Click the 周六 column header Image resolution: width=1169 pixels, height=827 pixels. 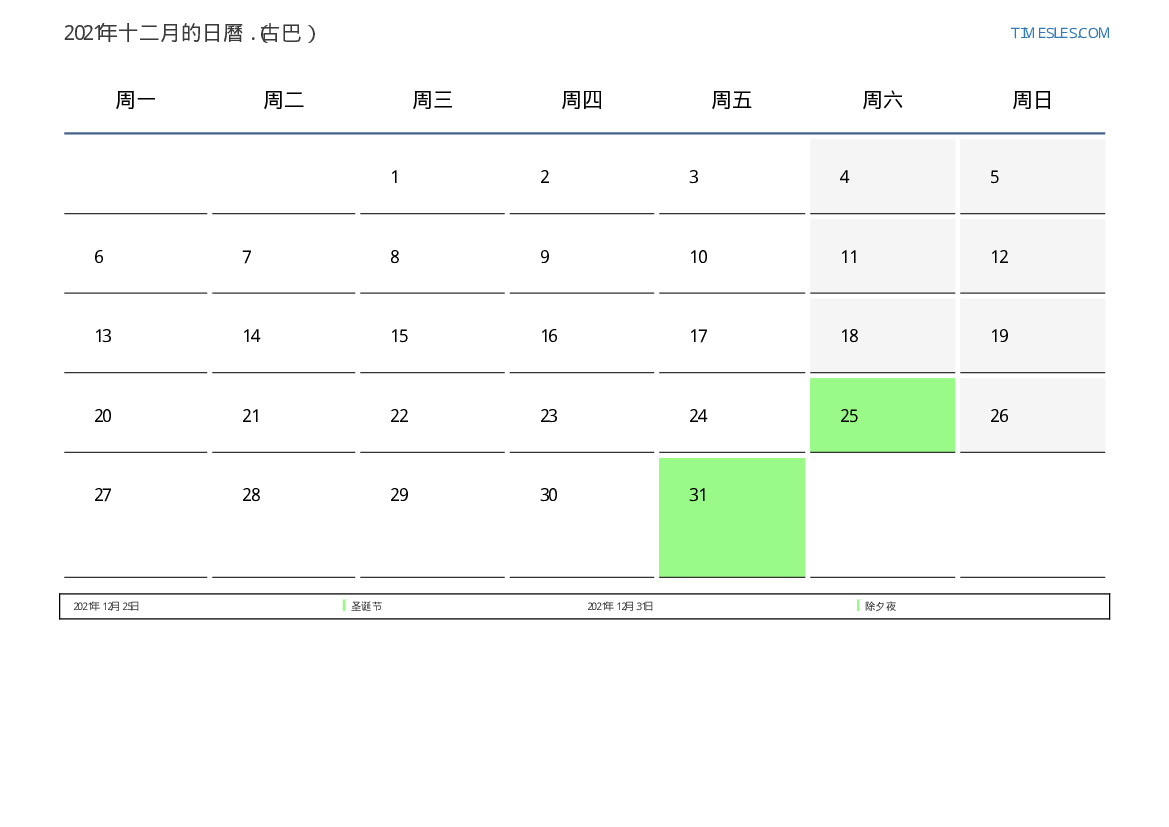[883, 100]
